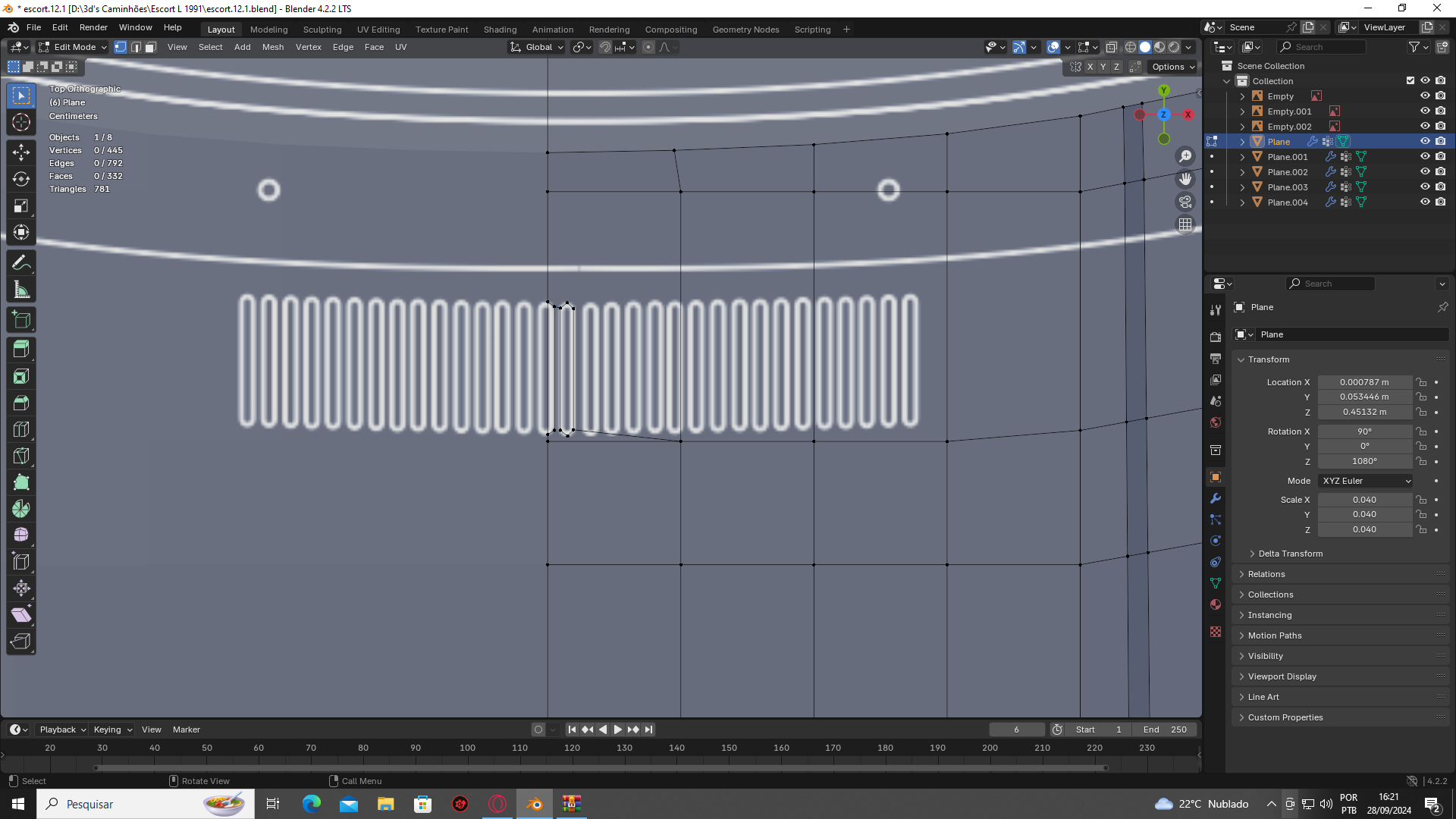This screenshot has width=1456, height=819.
Task: Switch to the UV Editing workspace tab
Action: [378, 30]
